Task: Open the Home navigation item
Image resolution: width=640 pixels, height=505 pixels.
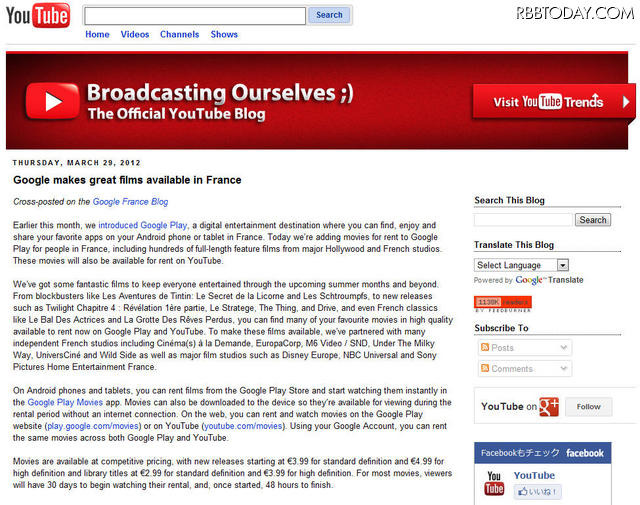Action: [x=97, y=35]
